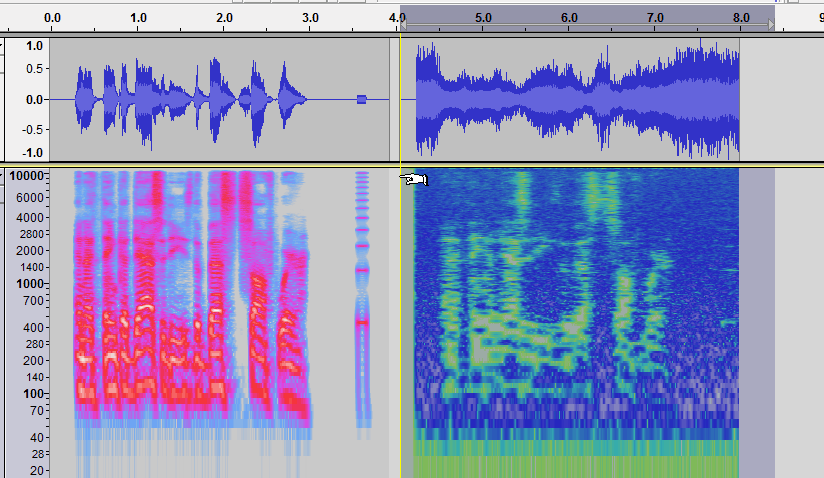Click the play region end arrow on ruler
The width and height of the screenshot is (824, 478).
[771, 24]
